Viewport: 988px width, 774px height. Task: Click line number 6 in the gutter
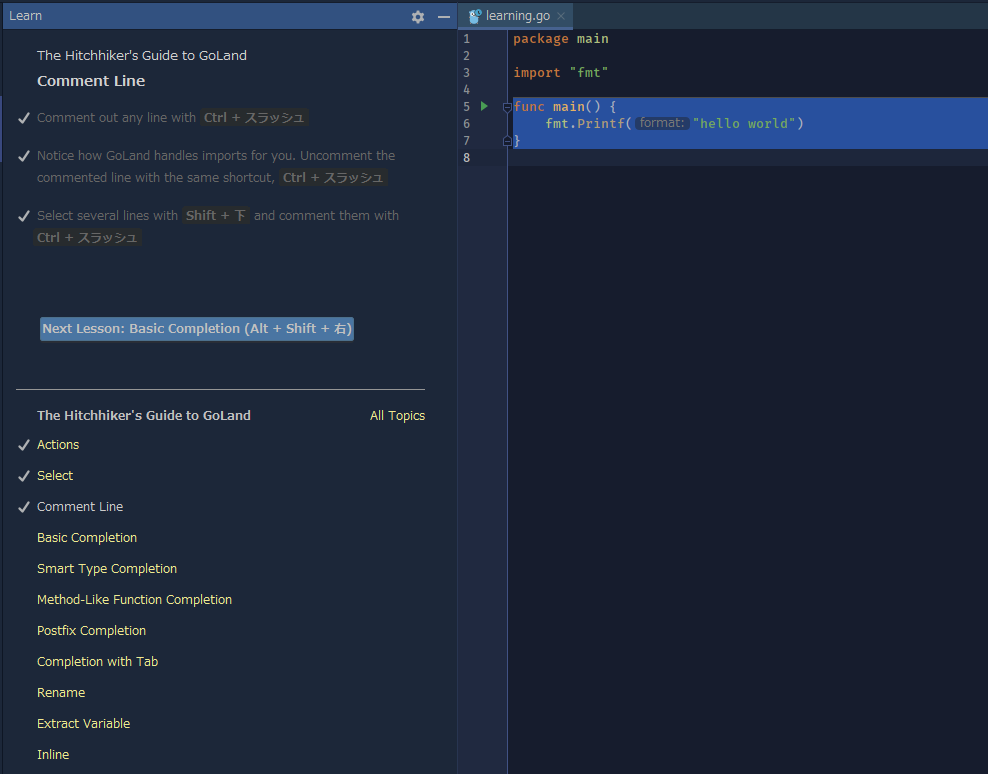pyautogui.click(x=466, y=124)
